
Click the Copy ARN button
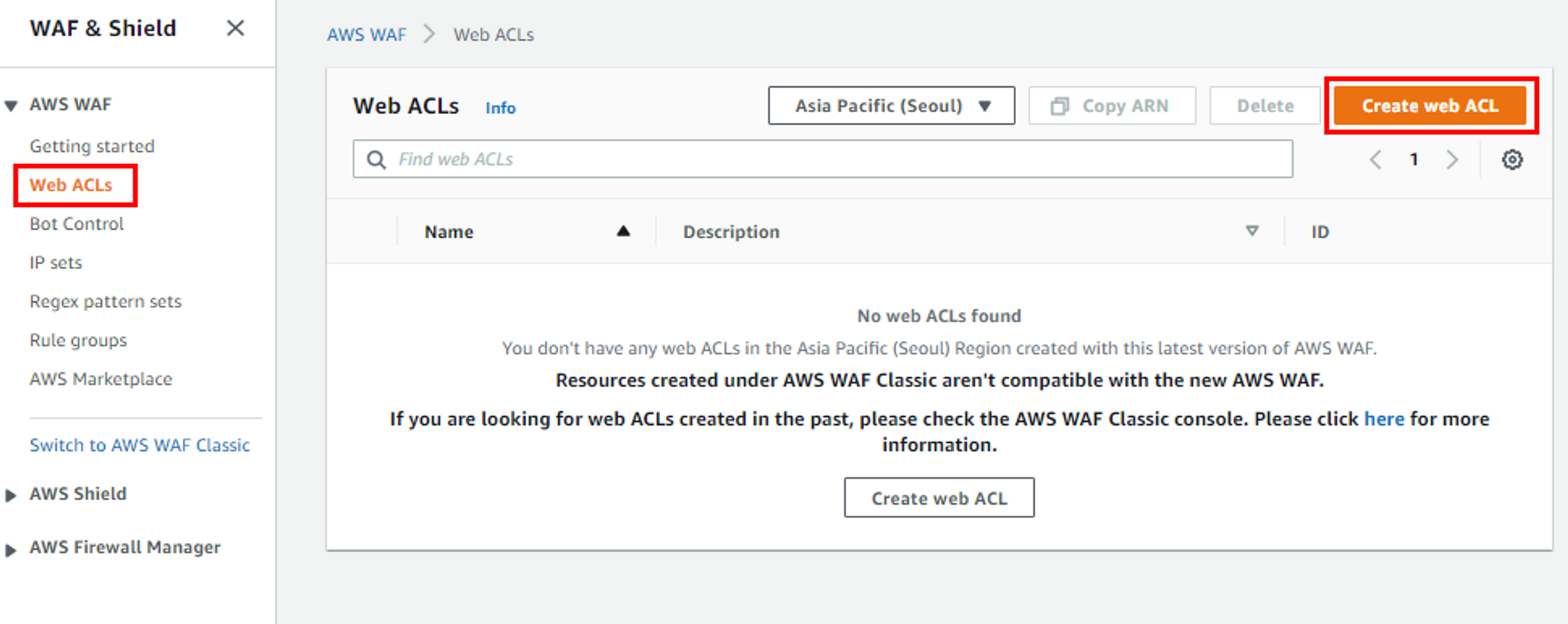(1112, 106)
